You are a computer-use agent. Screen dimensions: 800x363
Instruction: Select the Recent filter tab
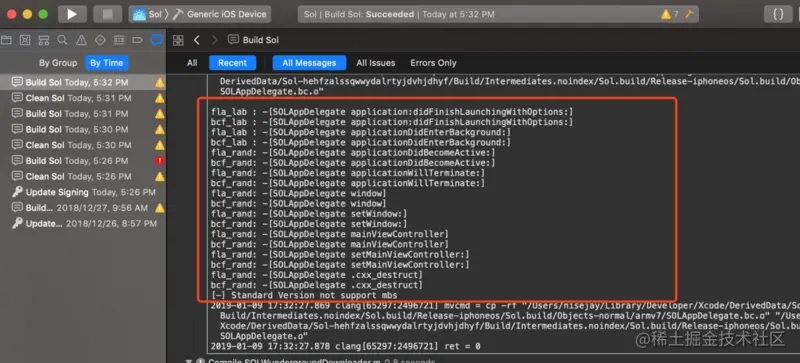tap(232, 63)
